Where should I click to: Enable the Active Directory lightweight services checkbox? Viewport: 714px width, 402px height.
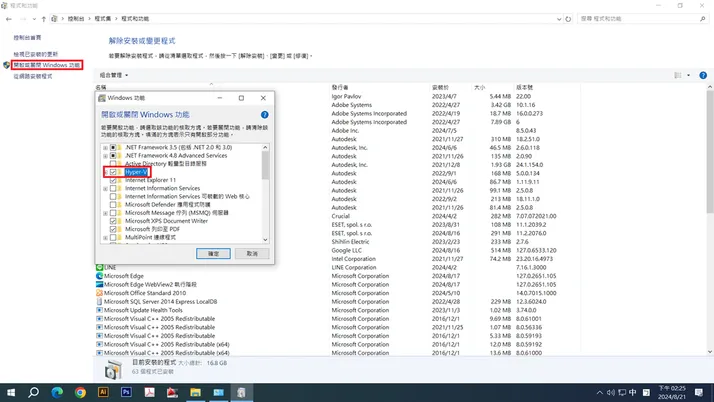pos(113,164)
